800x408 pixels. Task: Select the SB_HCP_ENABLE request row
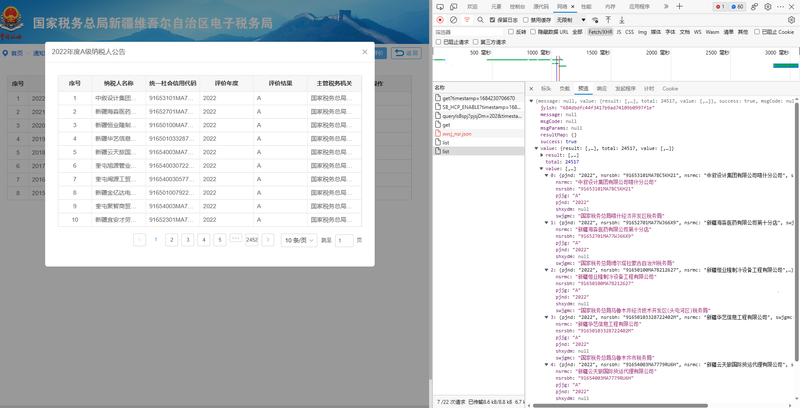[479, 107]
